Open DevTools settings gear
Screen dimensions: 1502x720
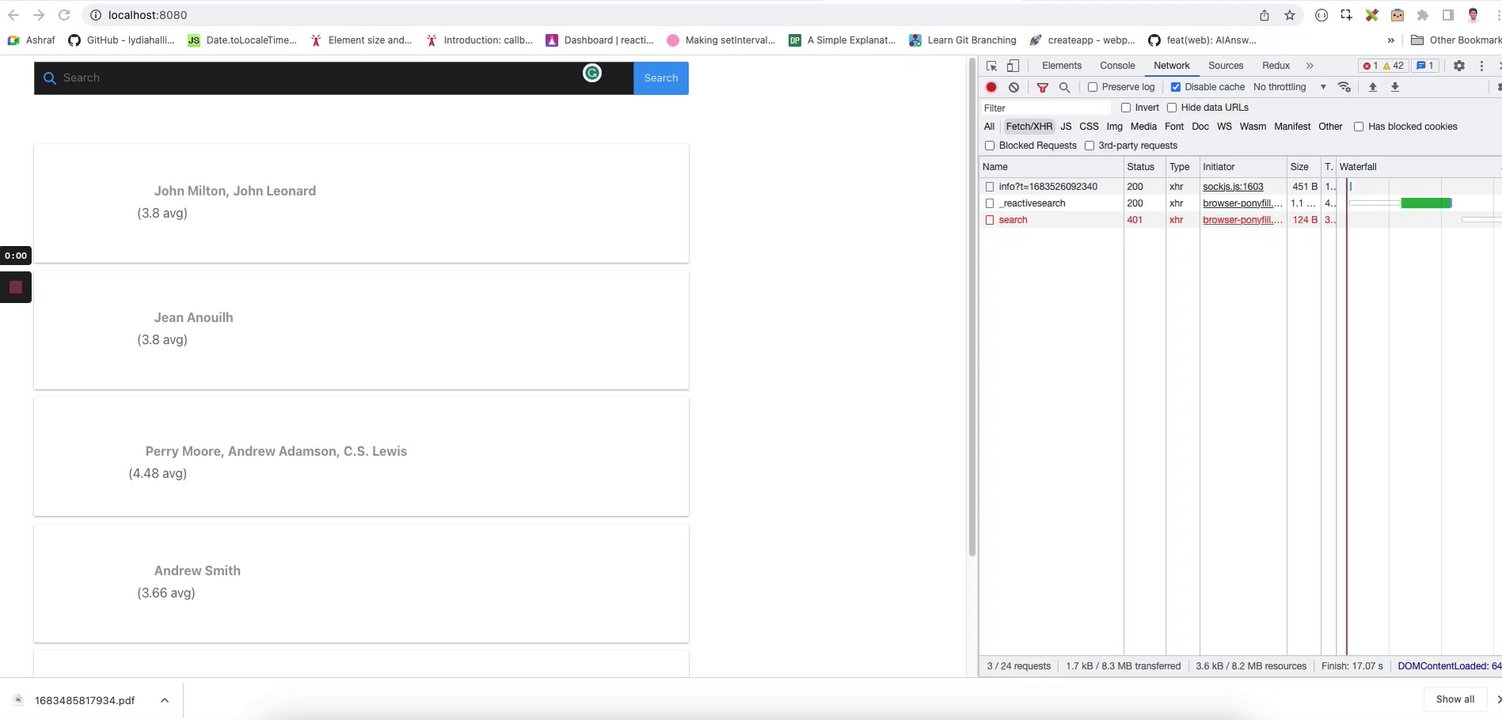click(x=1459, y=66)
